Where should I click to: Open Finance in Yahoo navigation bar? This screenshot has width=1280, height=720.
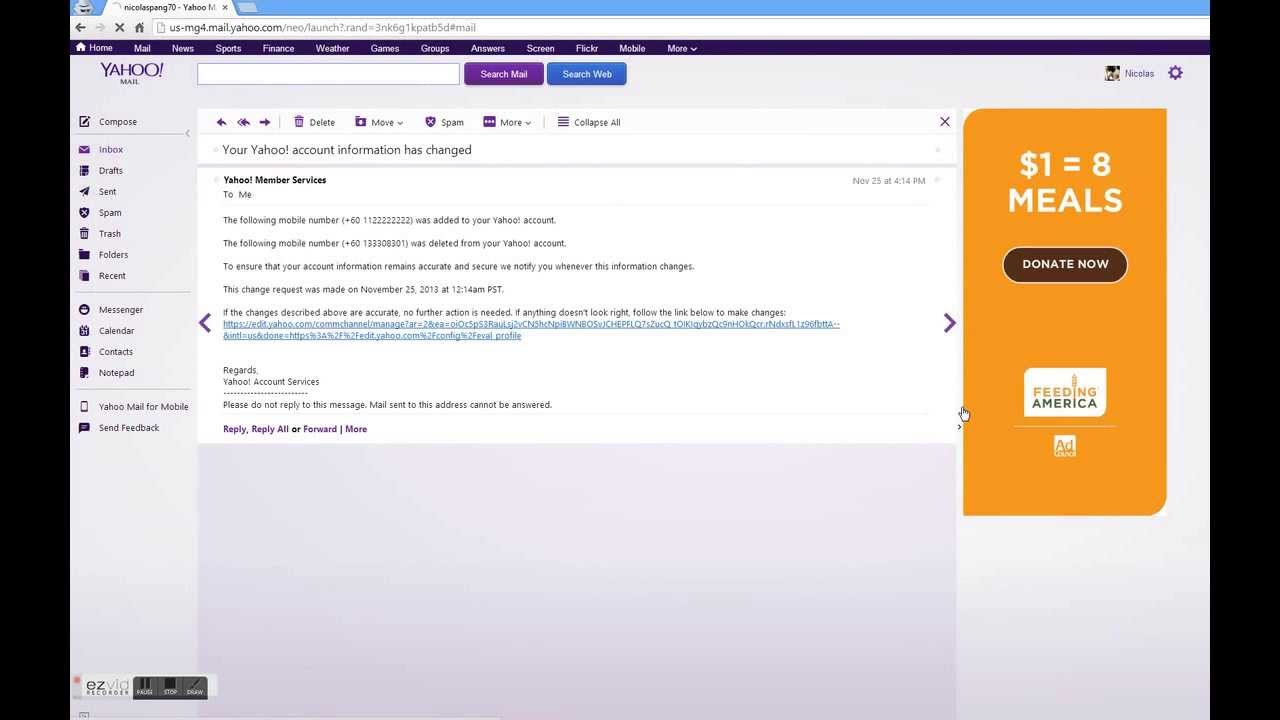(278, 48)
